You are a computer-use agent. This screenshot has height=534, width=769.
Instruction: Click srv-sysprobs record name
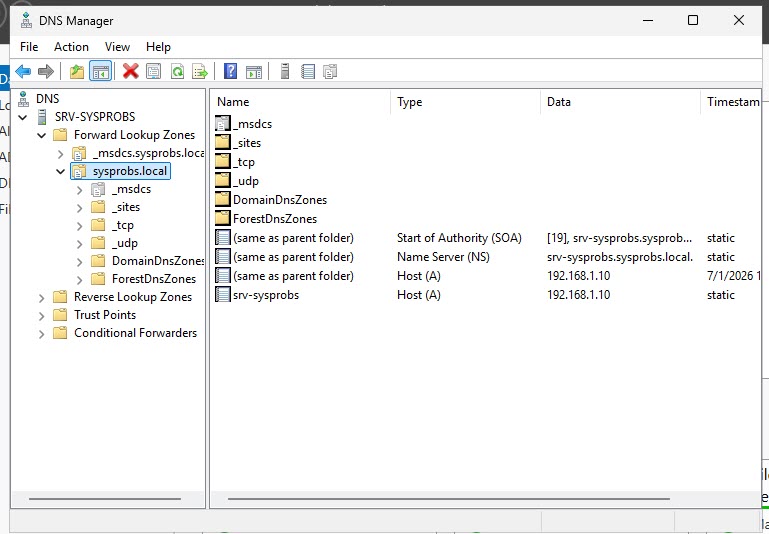[266, 295]
